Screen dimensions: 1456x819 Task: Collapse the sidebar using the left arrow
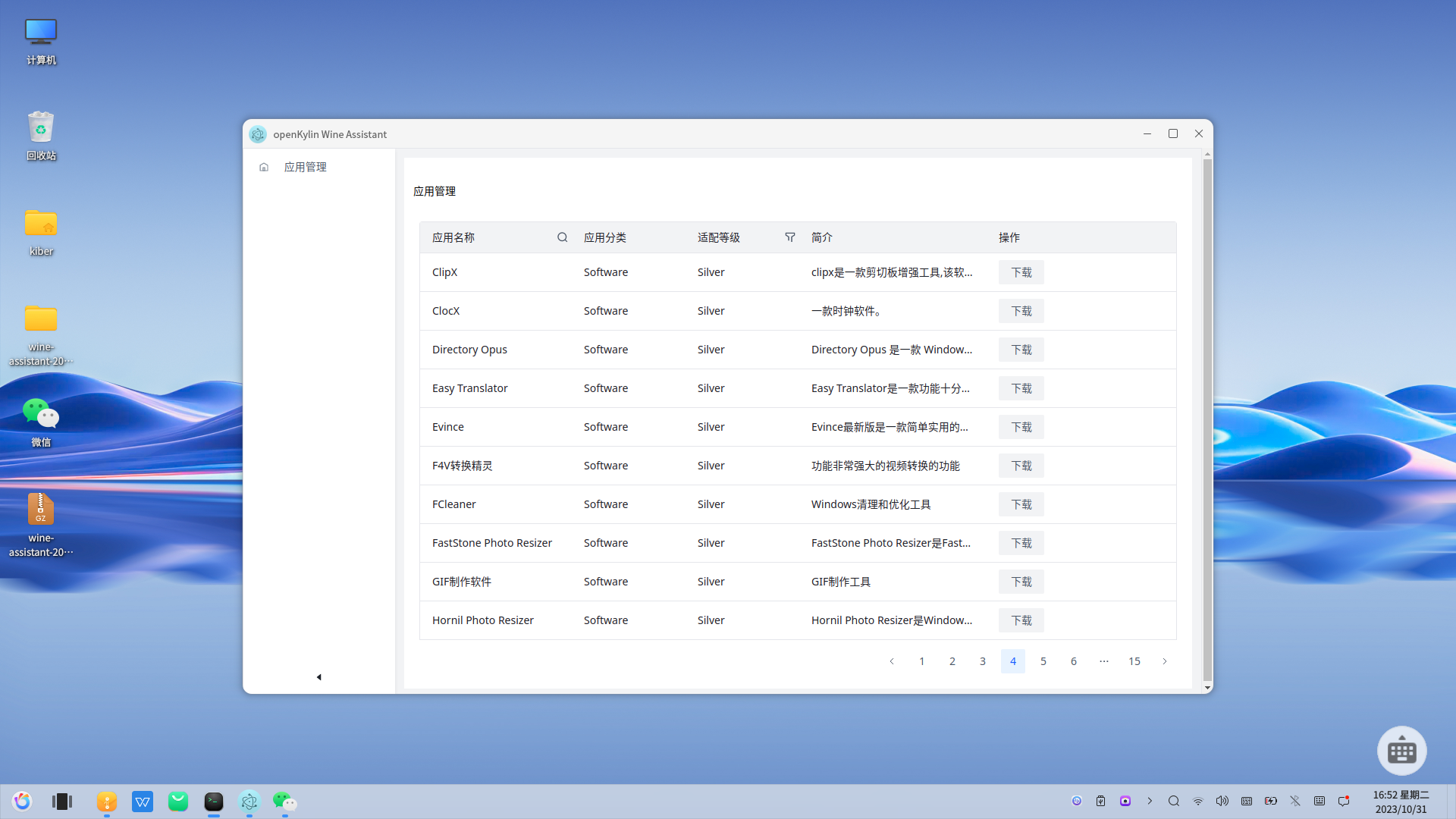pos(318,677)
